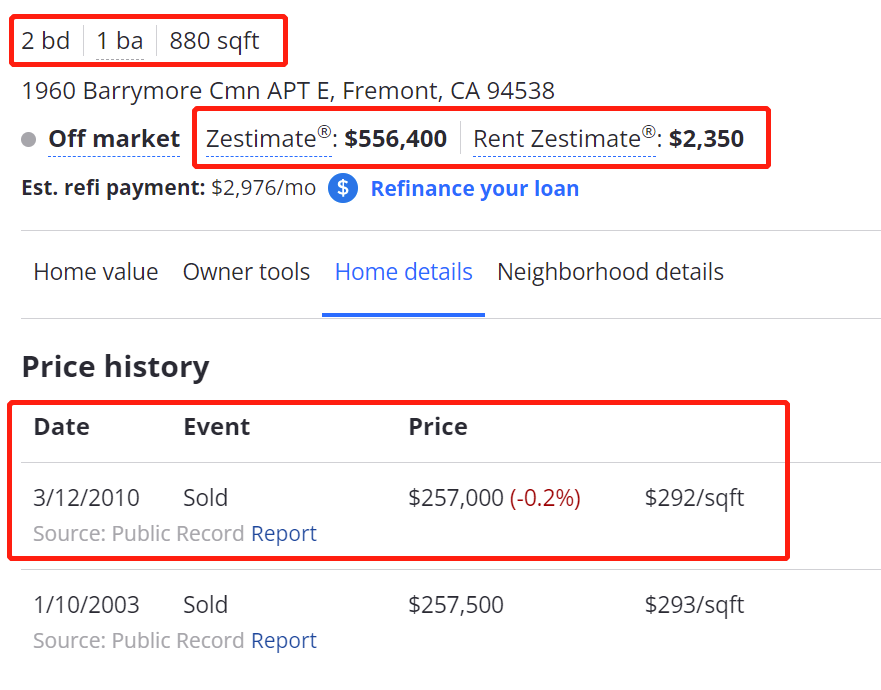This screenshot has height=690, width=881.
Task: Click the Rent Zestimate label
Action: tap(556, 139)
